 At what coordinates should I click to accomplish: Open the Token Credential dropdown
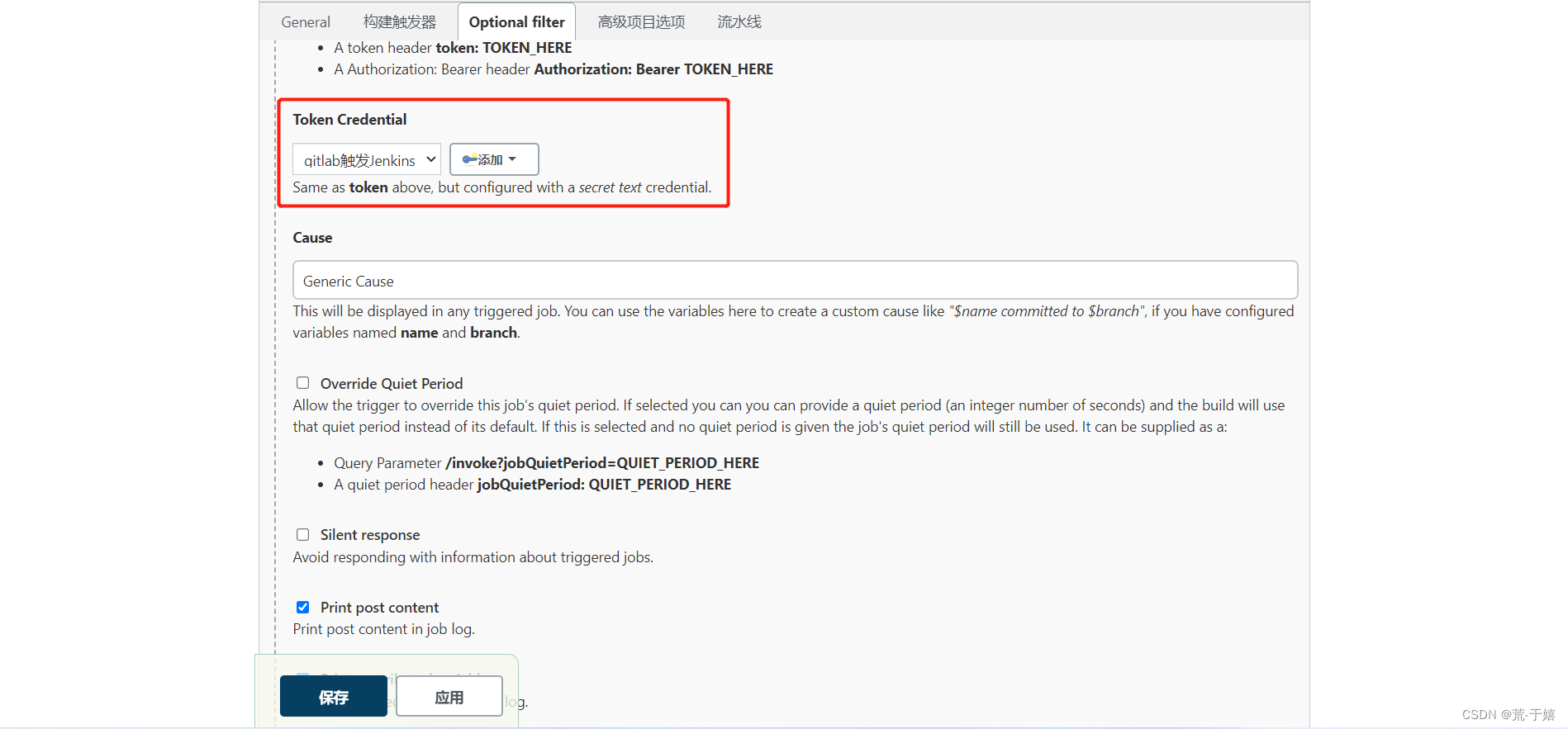pyautogui.click(x=367, y=159)
